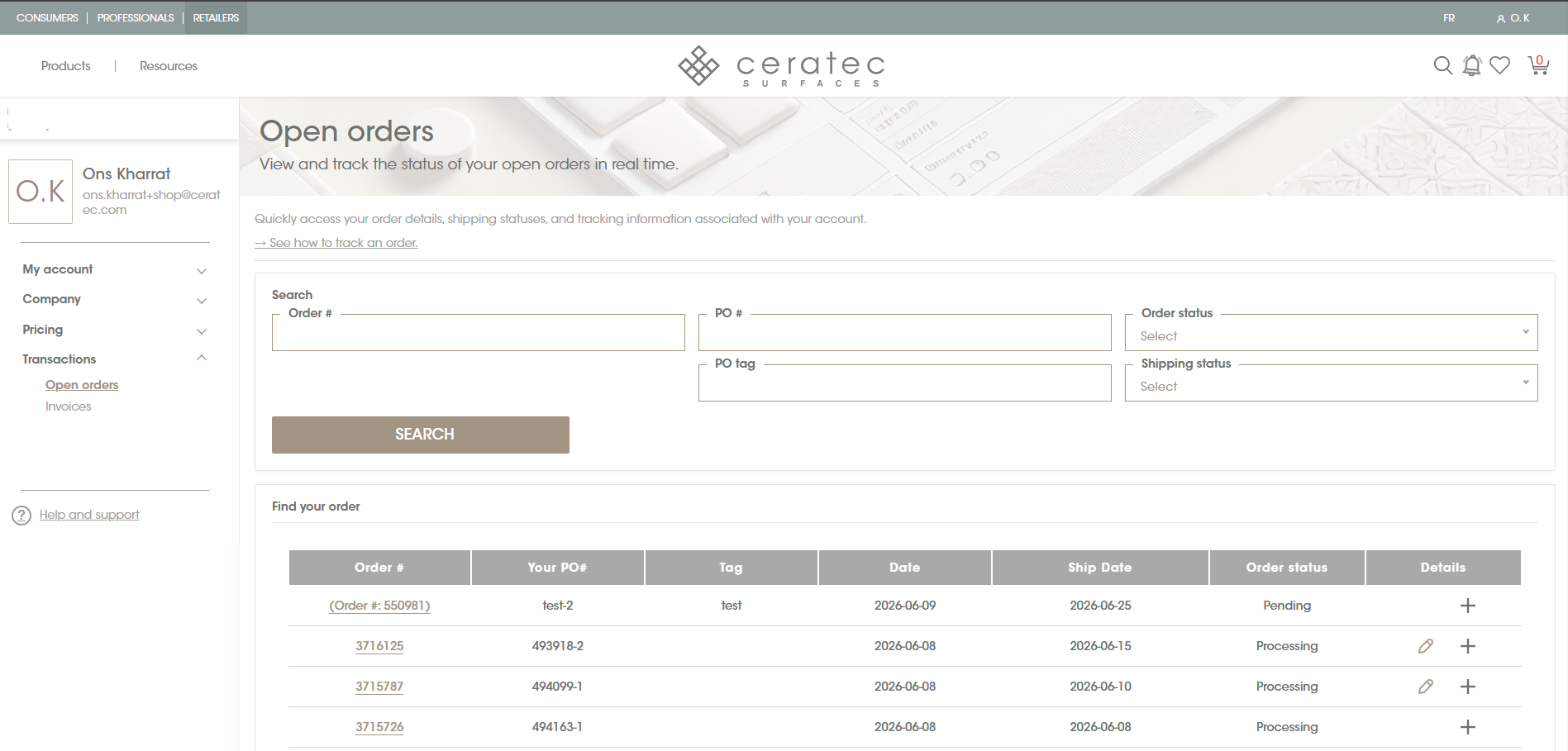Switch language to FR
Screen dimensions: 1568x751
[1449, 18]
